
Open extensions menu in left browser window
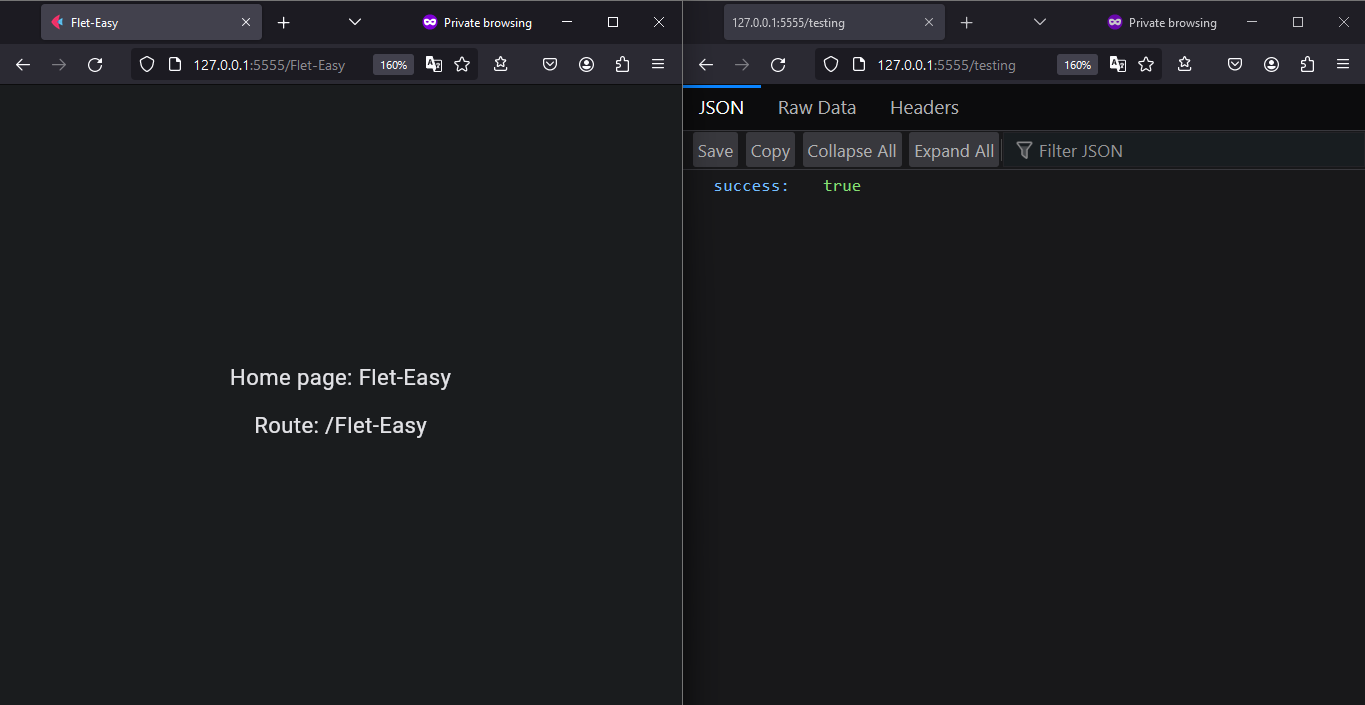[x=623, y=65]
